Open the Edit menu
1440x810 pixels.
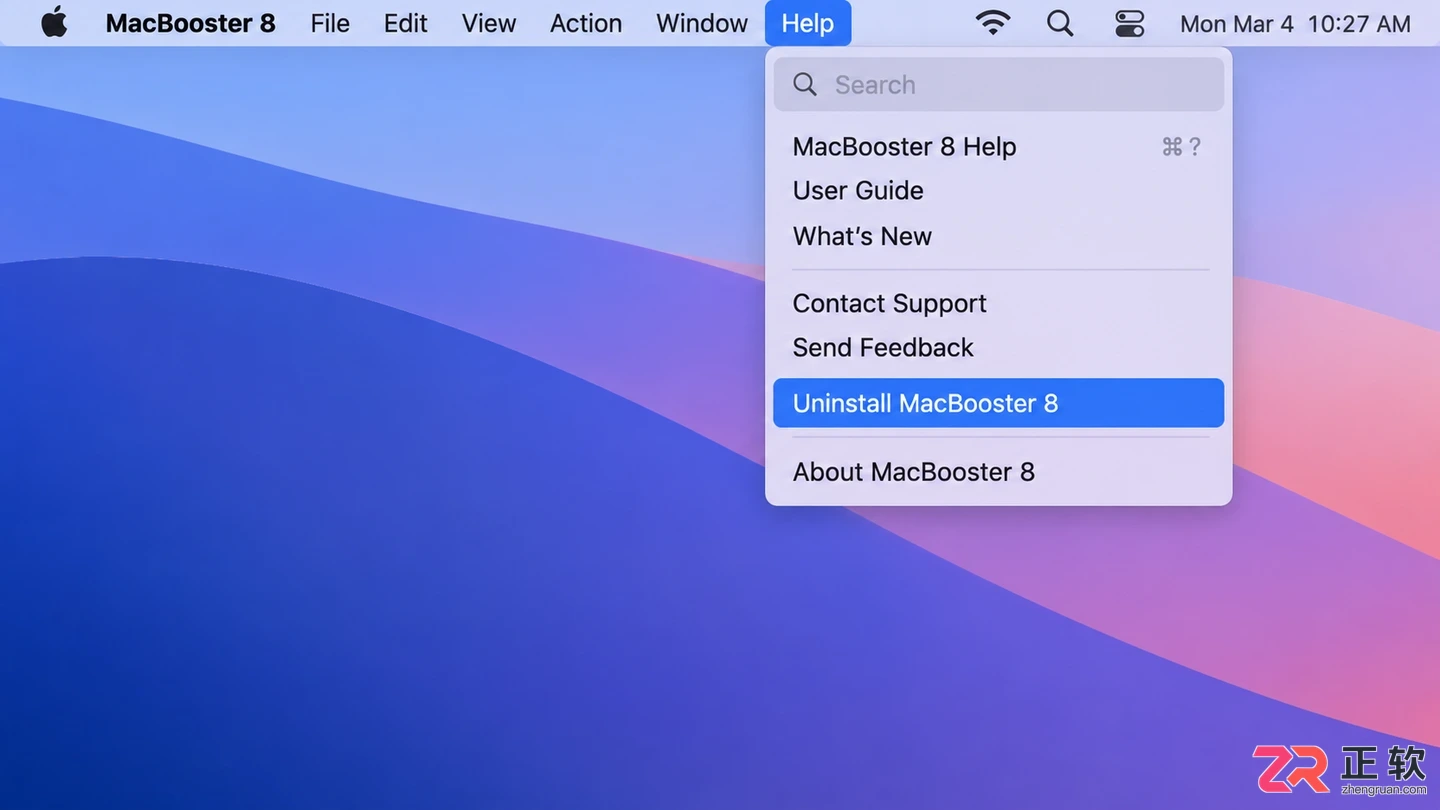406,23
